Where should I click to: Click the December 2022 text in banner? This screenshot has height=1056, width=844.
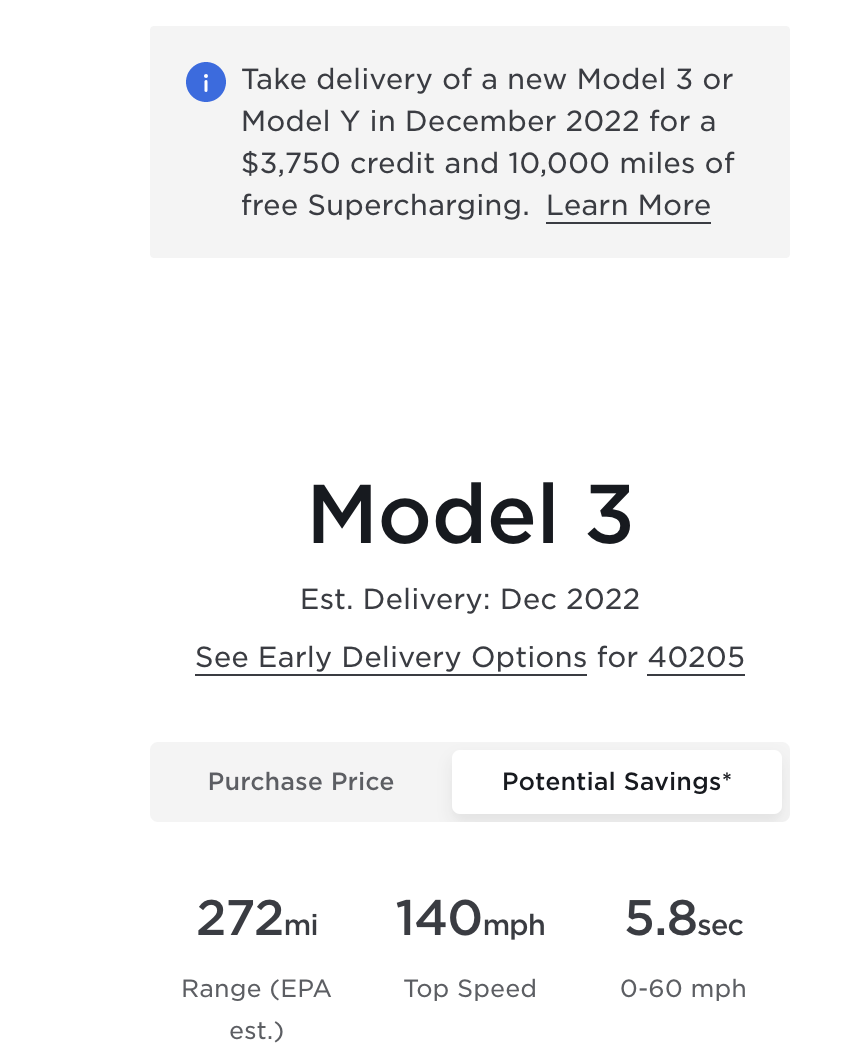522,122
